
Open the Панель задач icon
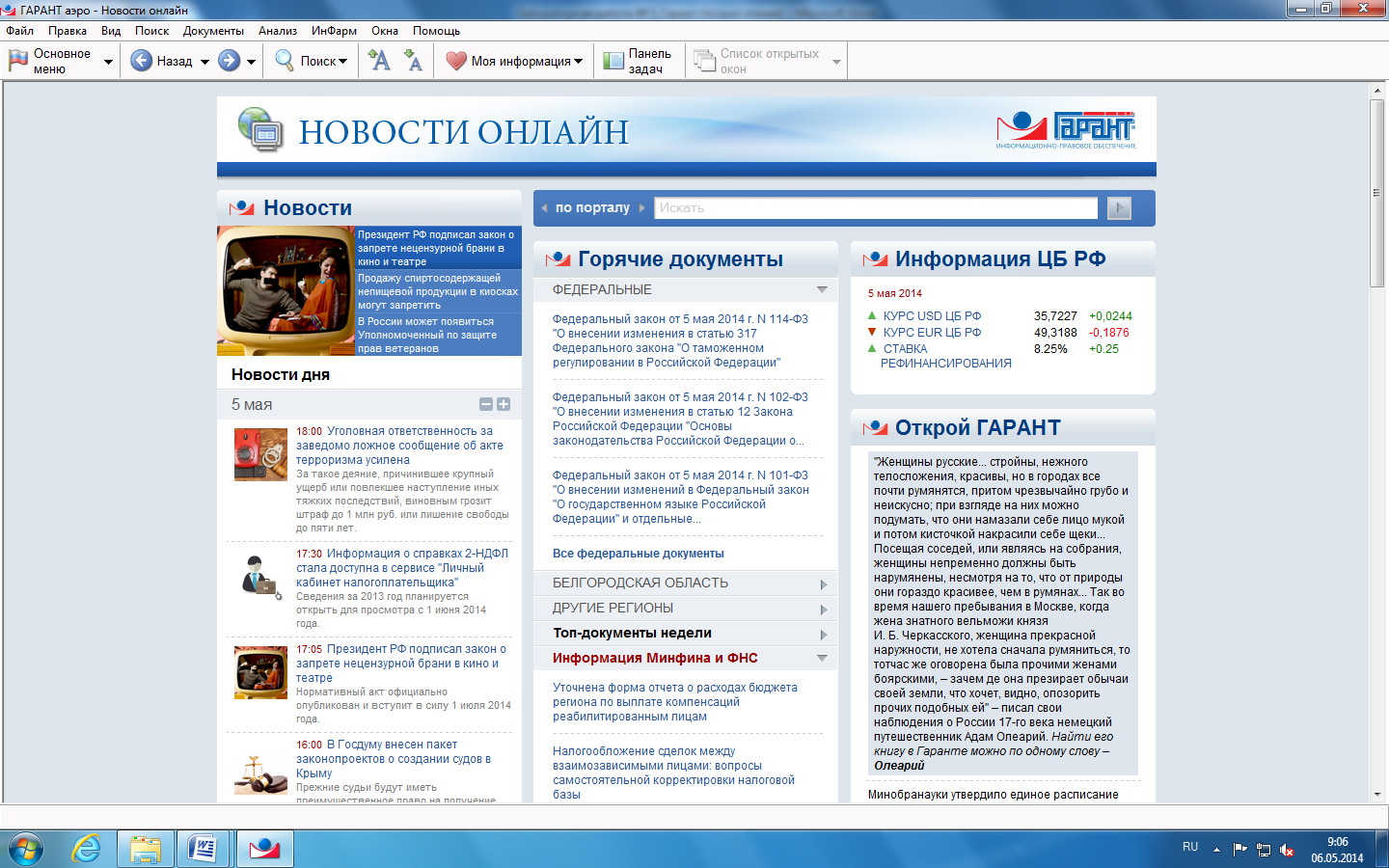[x=613, y=61]
